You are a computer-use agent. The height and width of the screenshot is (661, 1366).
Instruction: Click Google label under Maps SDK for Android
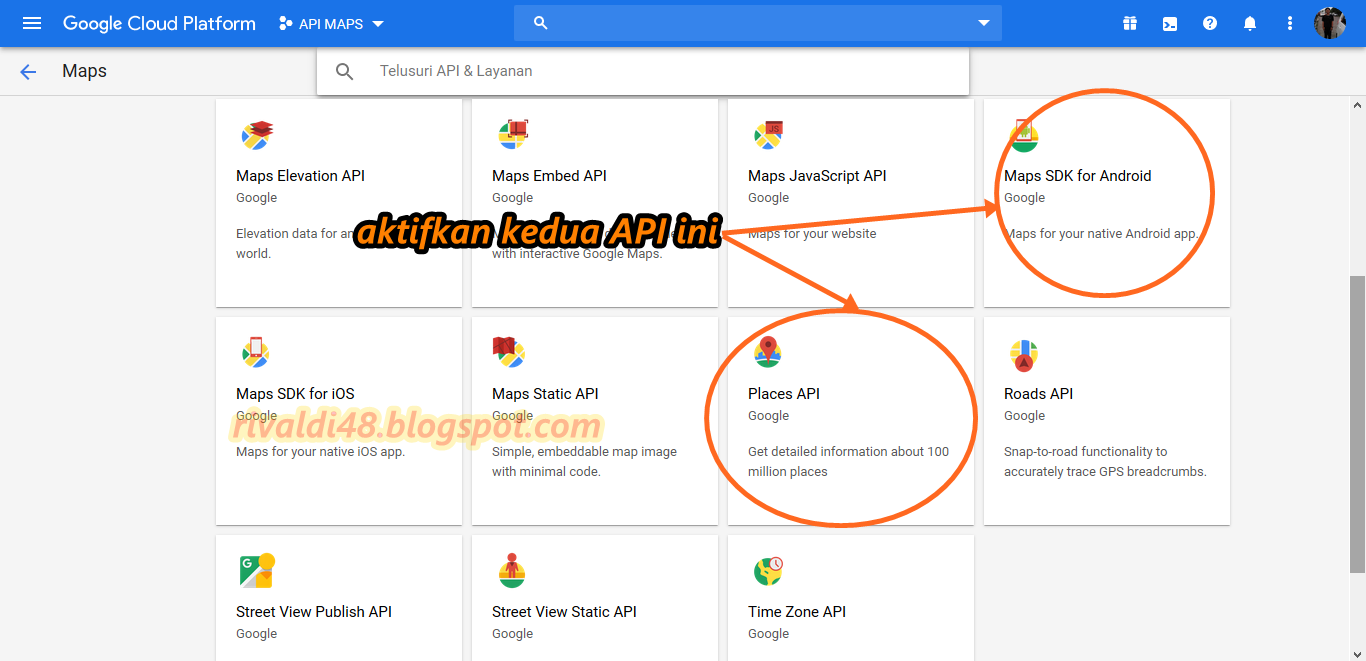pyautogui.click(x=1024, y=198)
